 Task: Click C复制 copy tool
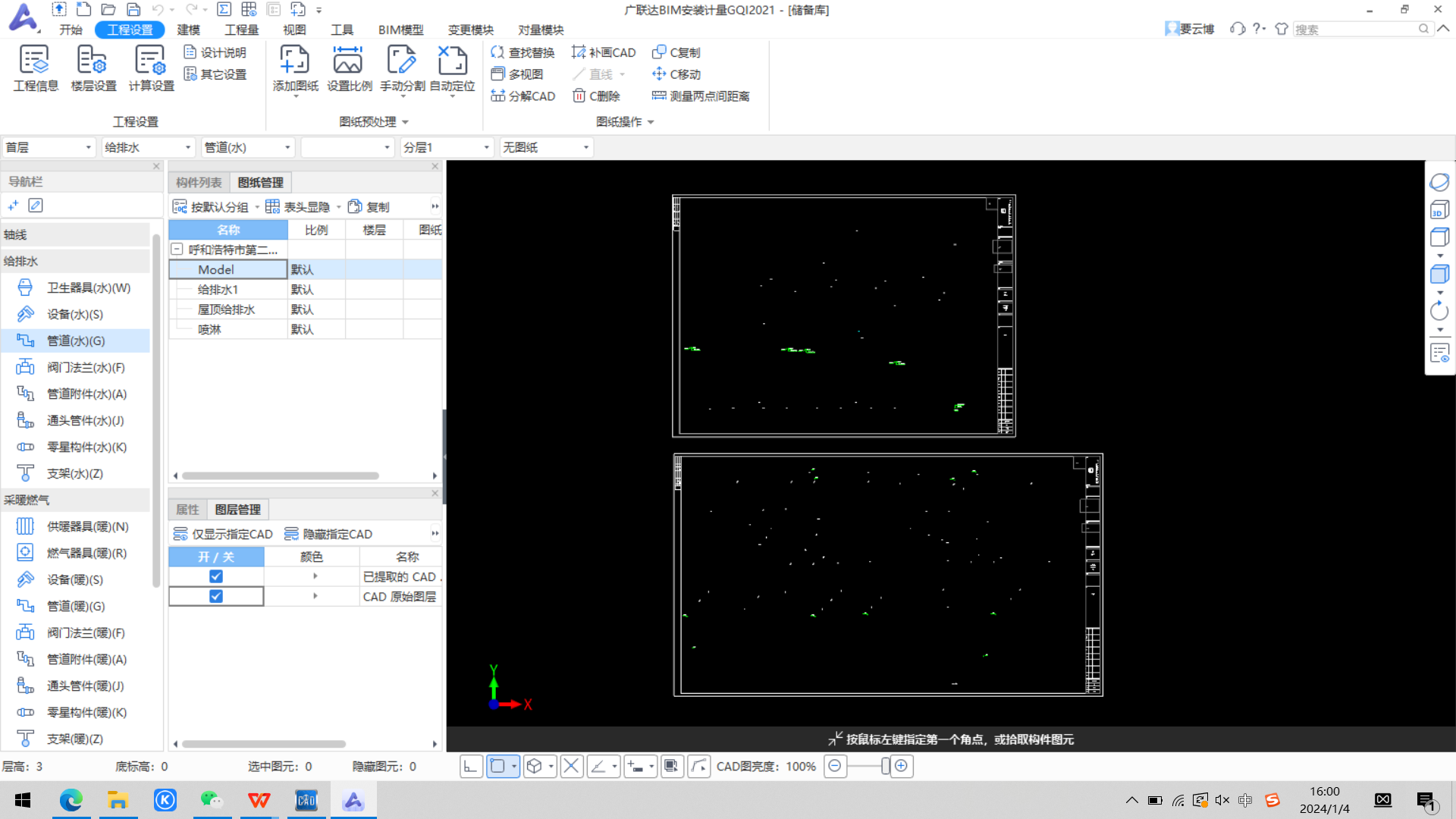(676, 52)
